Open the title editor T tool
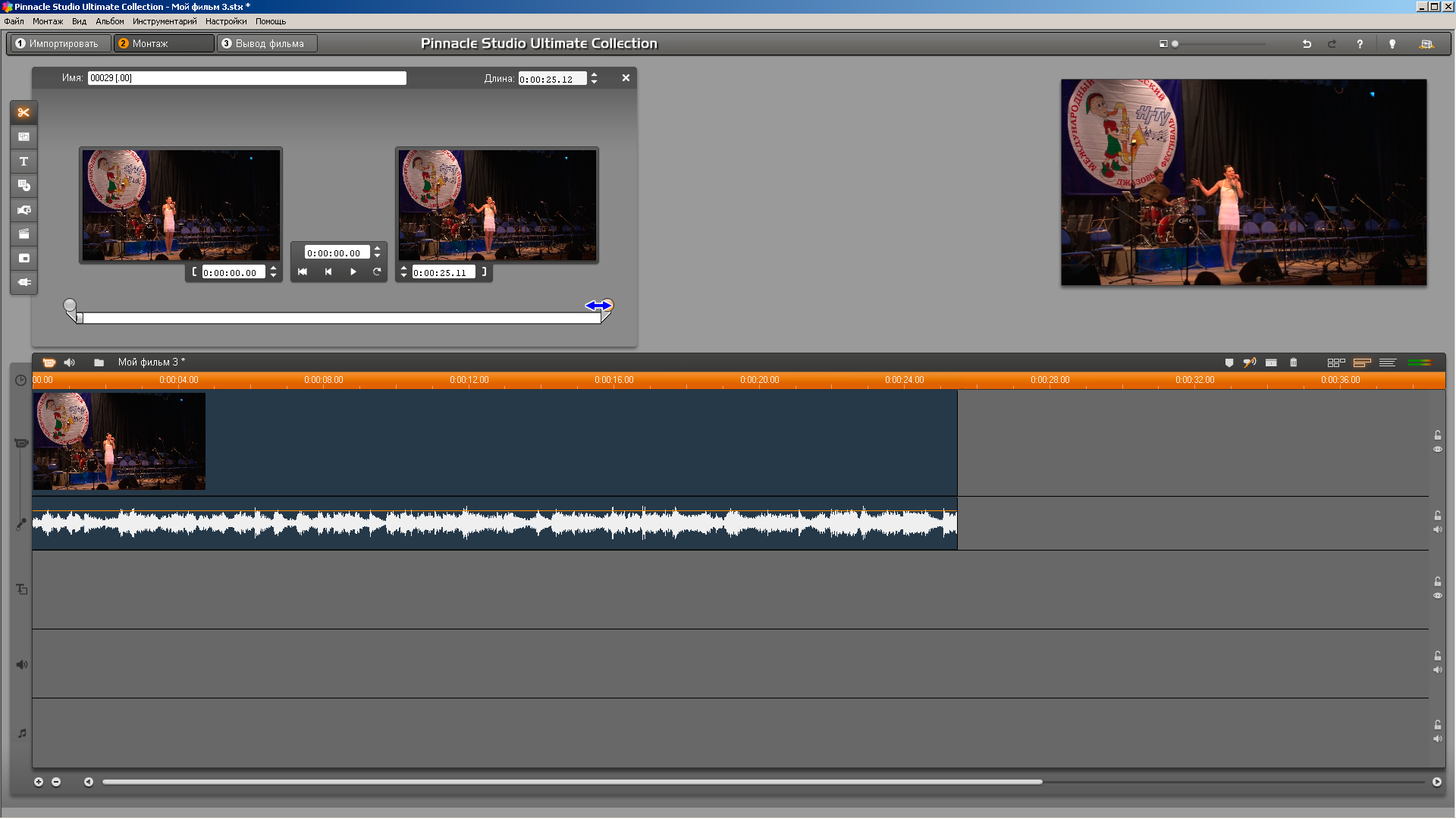 pyautogui.click(x=24, y=161)
